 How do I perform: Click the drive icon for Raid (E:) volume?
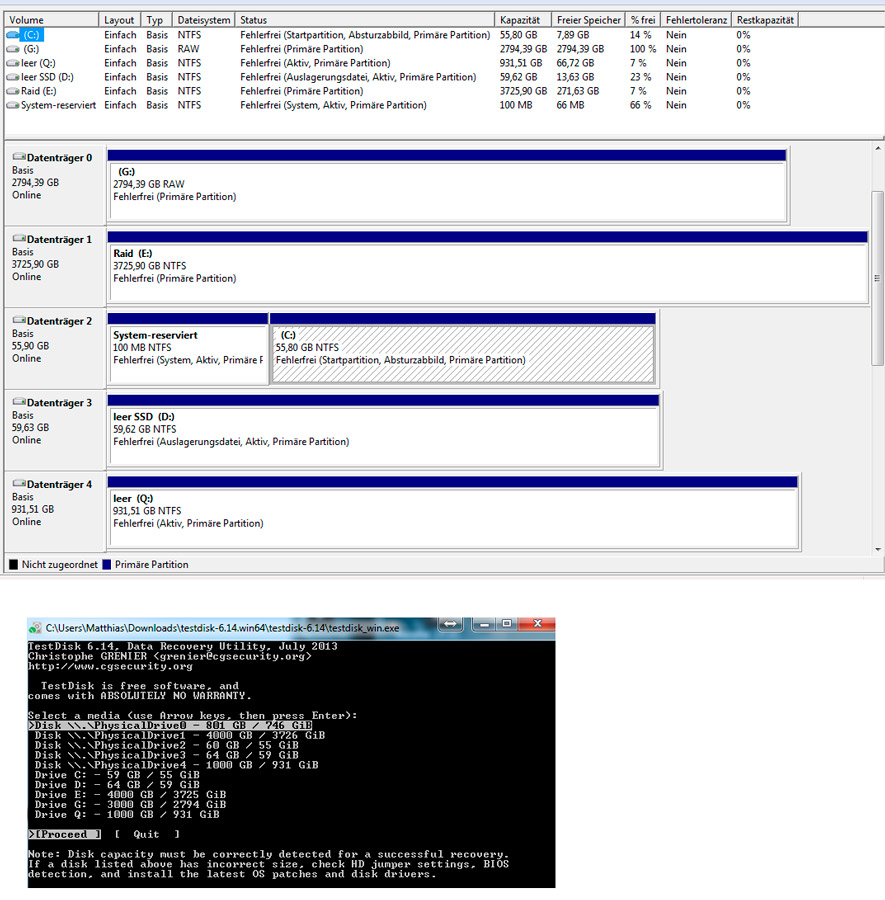tap(13, 91)
